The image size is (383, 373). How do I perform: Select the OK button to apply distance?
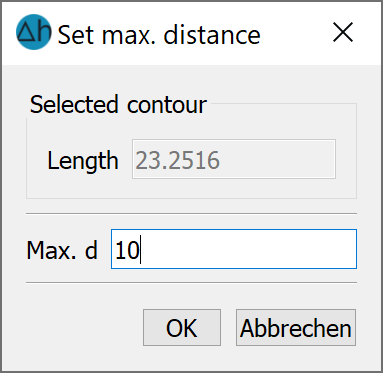[182, 327]
